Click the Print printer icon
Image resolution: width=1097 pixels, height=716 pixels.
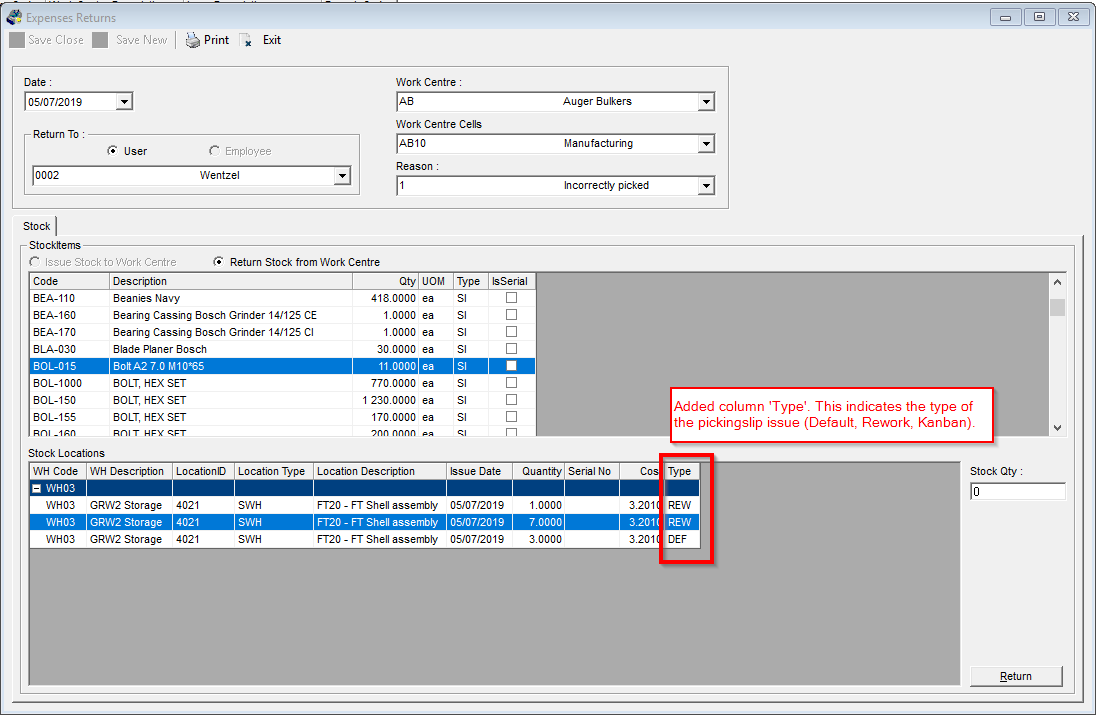pyautogui.click(x=193, y=40)
